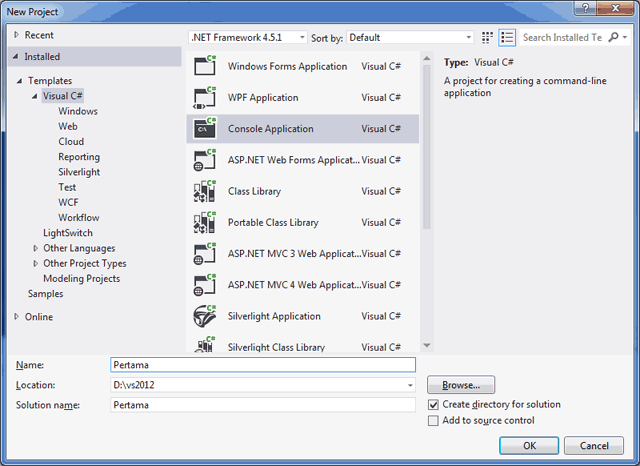Click the Console Application template name
640x466 pixels.
271,129
